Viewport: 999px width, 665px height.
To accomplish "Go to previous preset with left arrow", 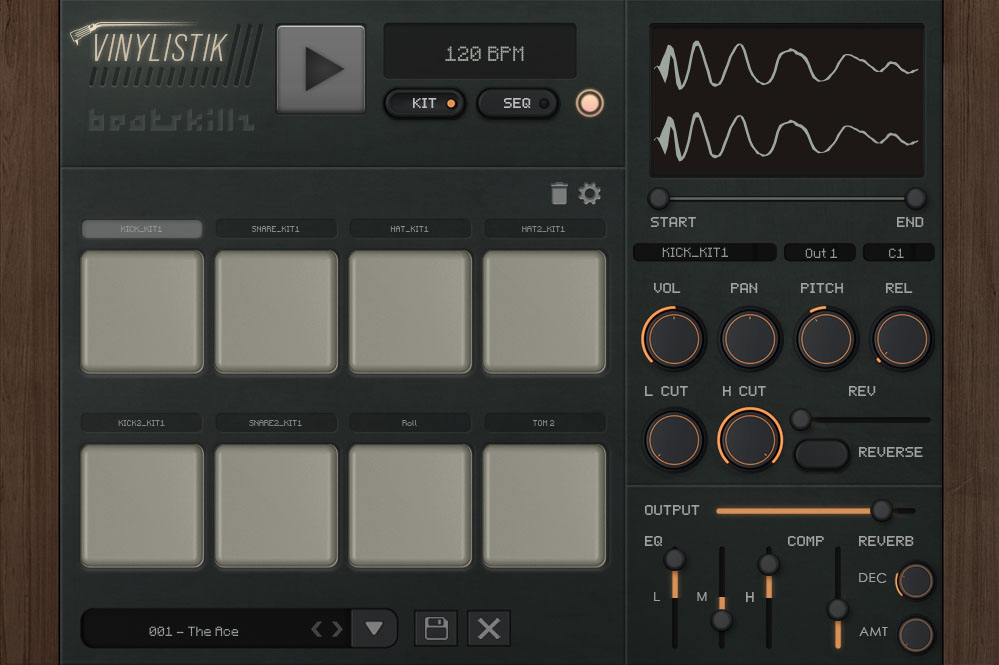I will point(317,630).
